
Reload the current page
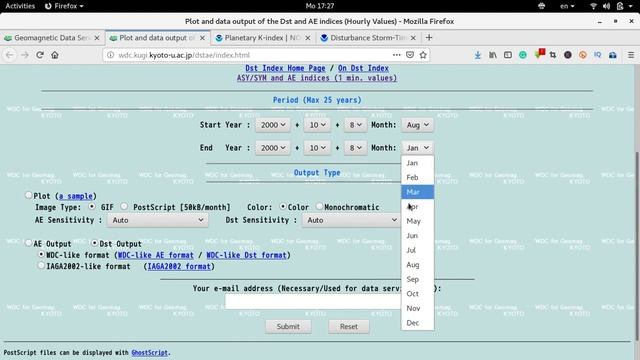(x=40, y=55)
